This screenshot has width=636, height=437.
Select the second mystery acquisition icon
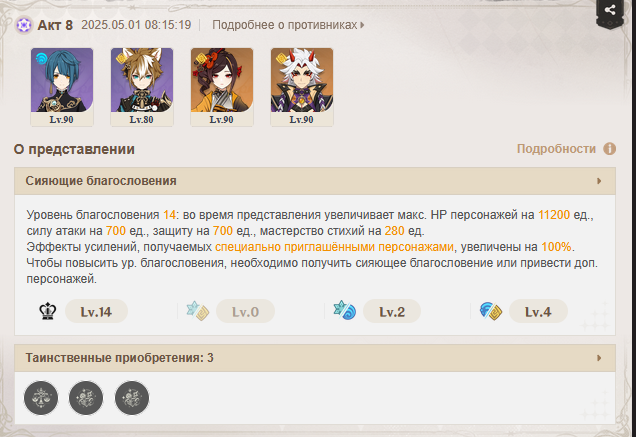[x=86, y=398]
